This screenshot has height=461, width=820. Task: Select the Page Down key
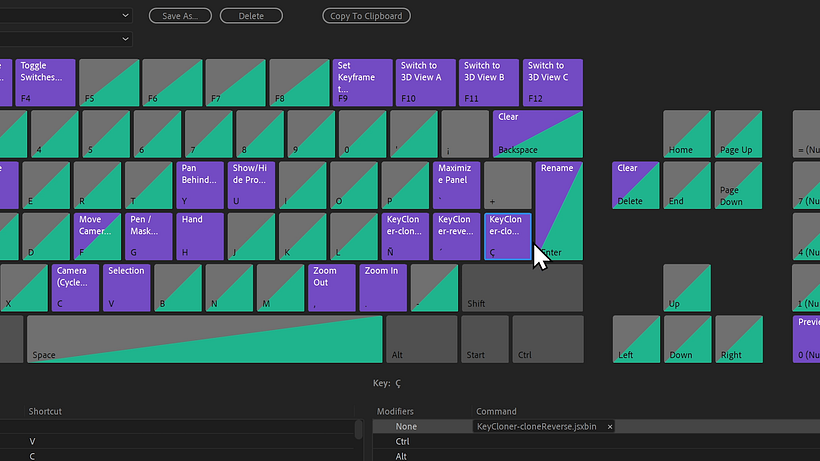738,185
